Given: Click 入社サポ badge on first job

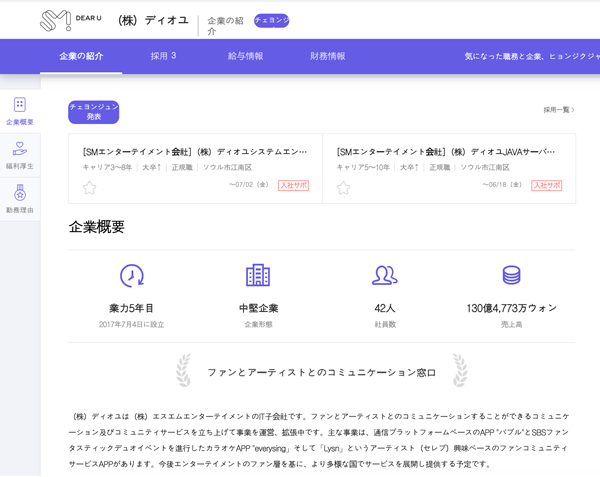Looking at the screenshot, I should (293, 185).
